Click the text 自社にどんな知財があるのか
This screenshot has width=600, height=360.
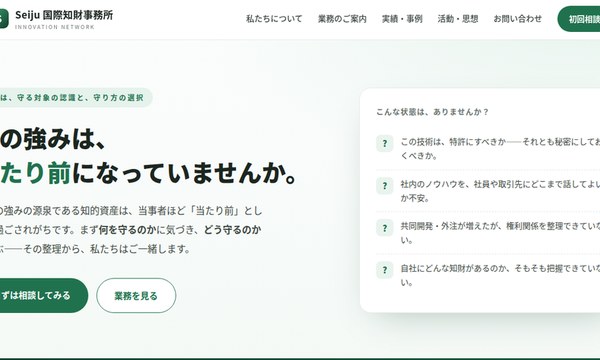453,269
